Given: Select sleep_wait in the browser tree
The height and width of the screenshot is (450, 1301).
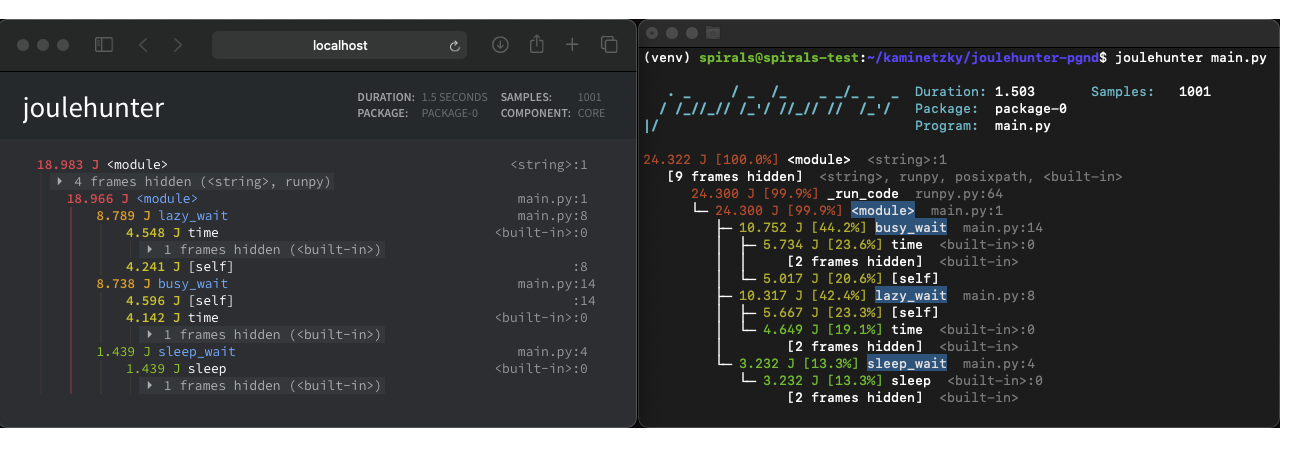Looking at the screenshot, I should [x=197, y=352].
